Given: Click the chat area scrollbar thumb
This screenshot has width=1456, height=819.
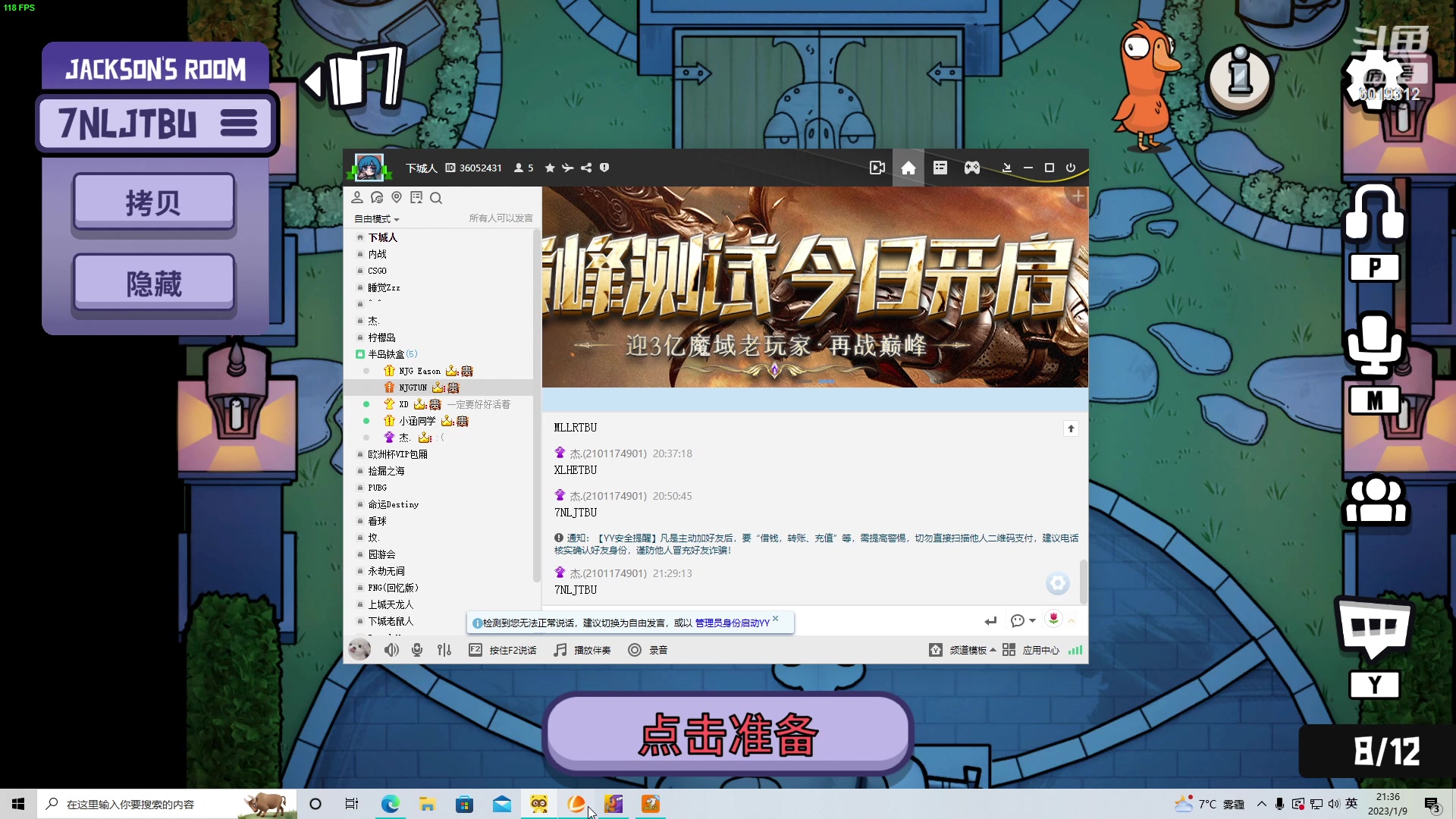Looking at the screenshot, I should tap(1084, 582).
